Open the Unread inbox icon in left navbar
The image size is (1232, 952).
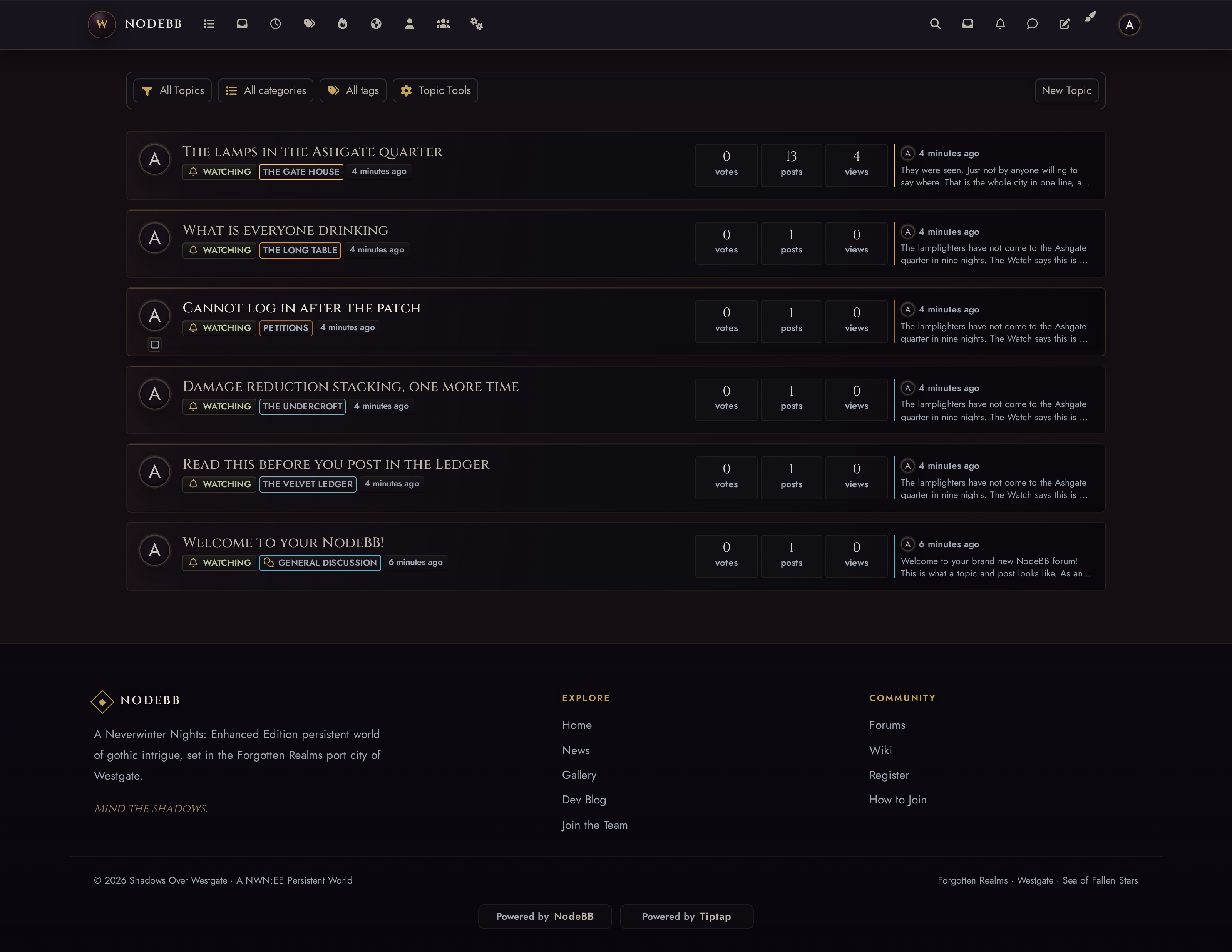[x=242, y=24]
